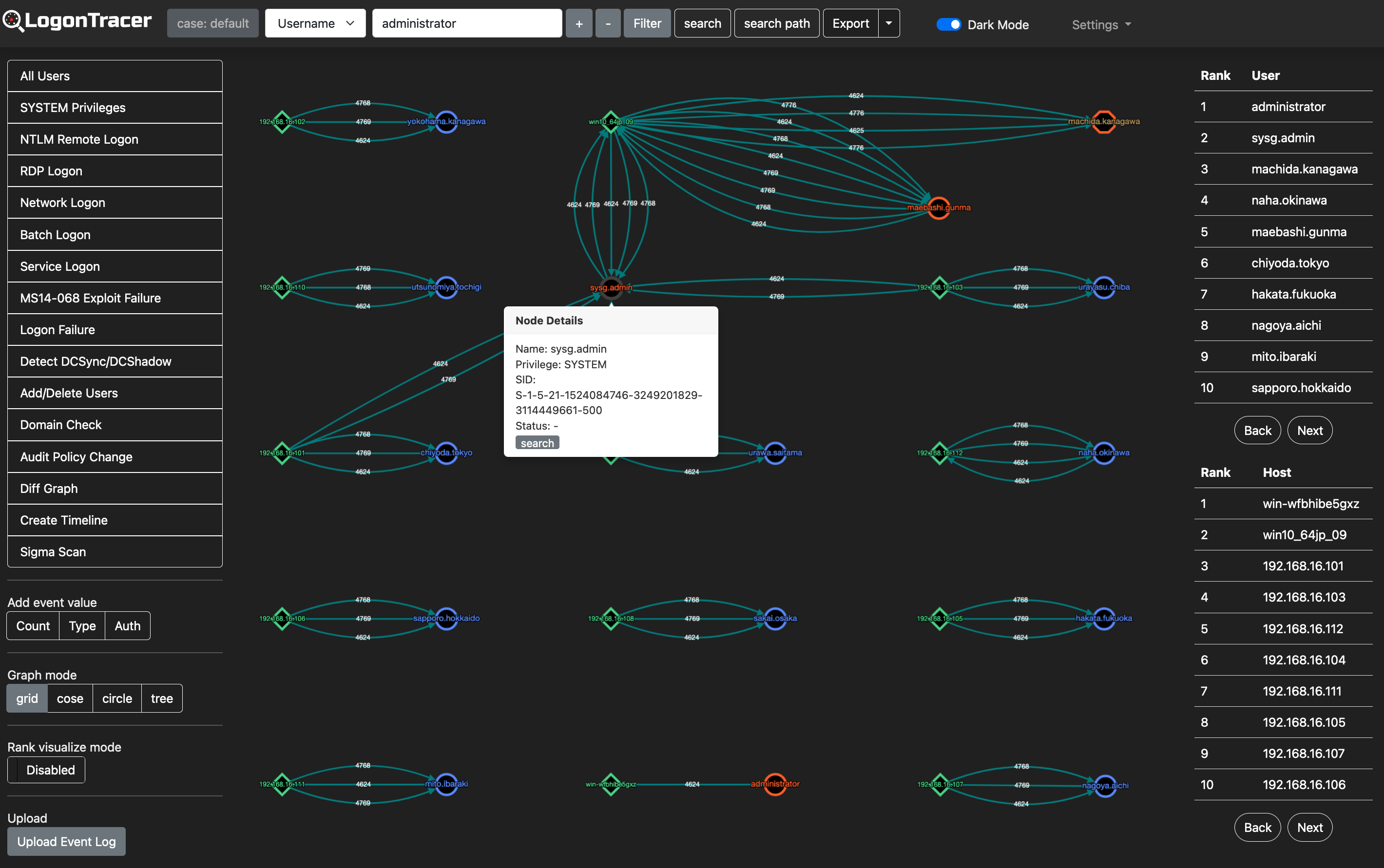Image resolution: width=1384 pixels, height=868 pixels.
Task: Open the Settings dropdown menu
Action: point(1101,25)
